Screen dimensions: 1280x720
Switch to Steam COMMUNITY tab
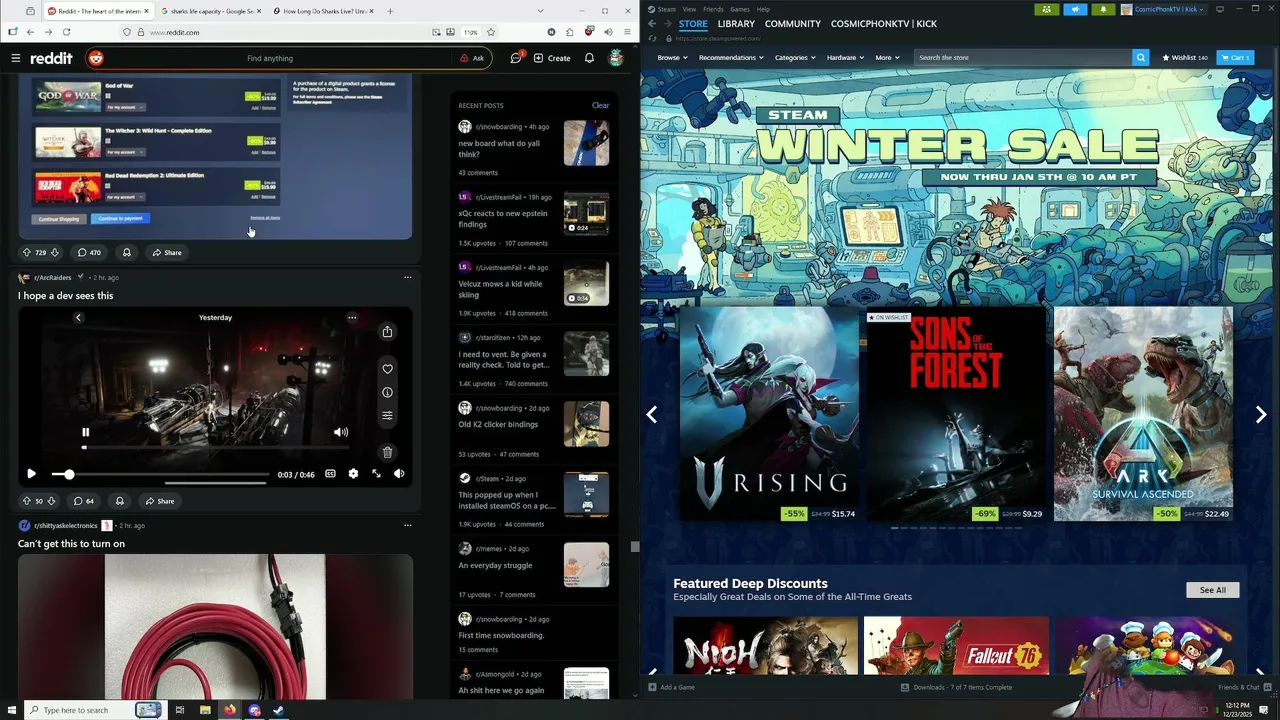coord(793,24)
